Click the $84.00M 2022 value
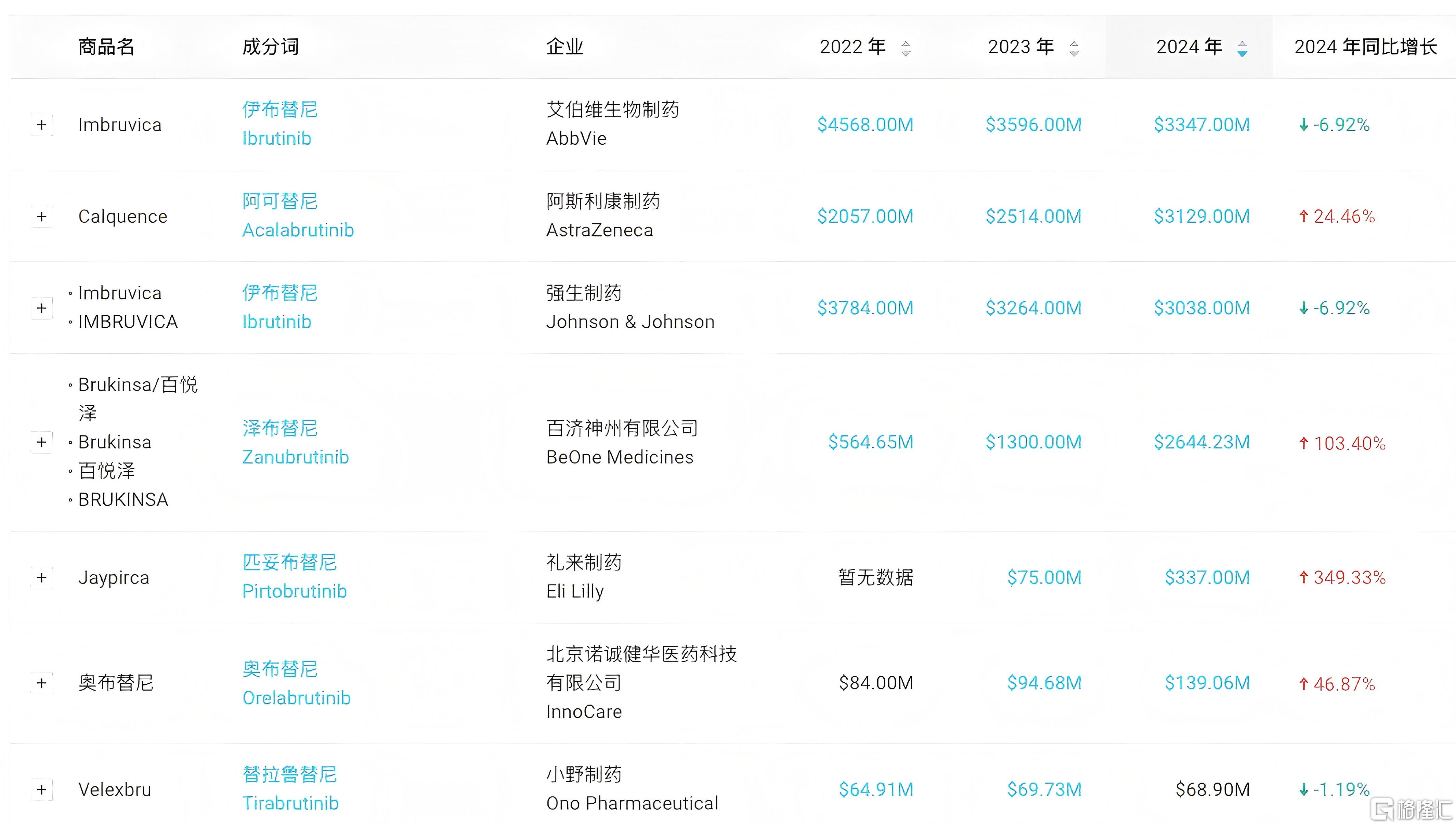This screenshot has height=825, width=1456. pos(876,683)
